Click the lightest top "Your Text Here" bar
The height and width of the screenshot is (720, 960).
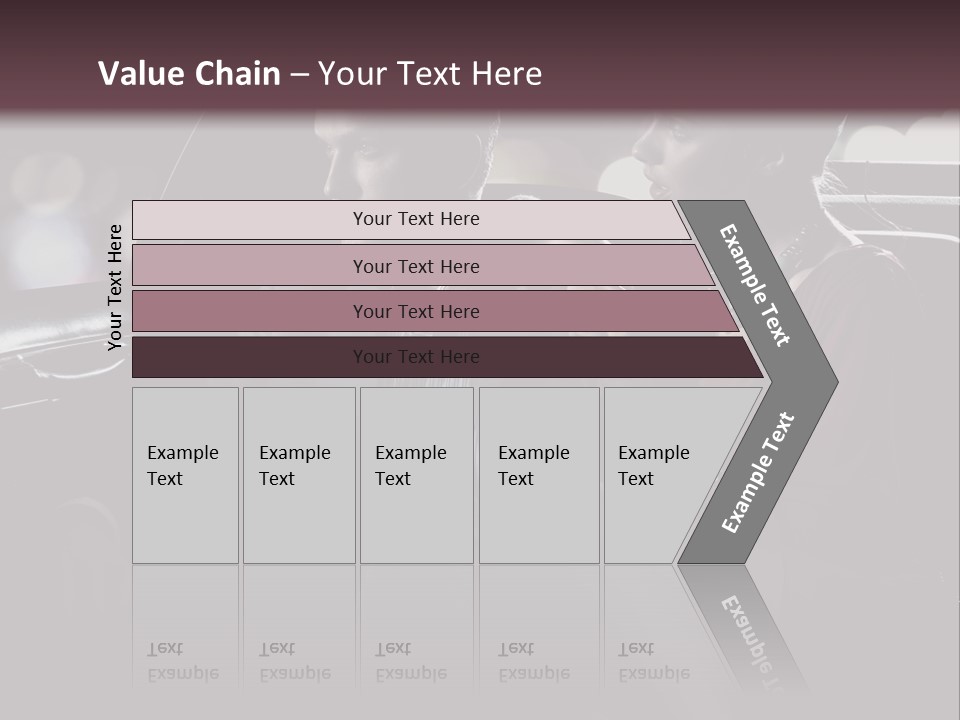pyautogui.click(x=416, y=219)
